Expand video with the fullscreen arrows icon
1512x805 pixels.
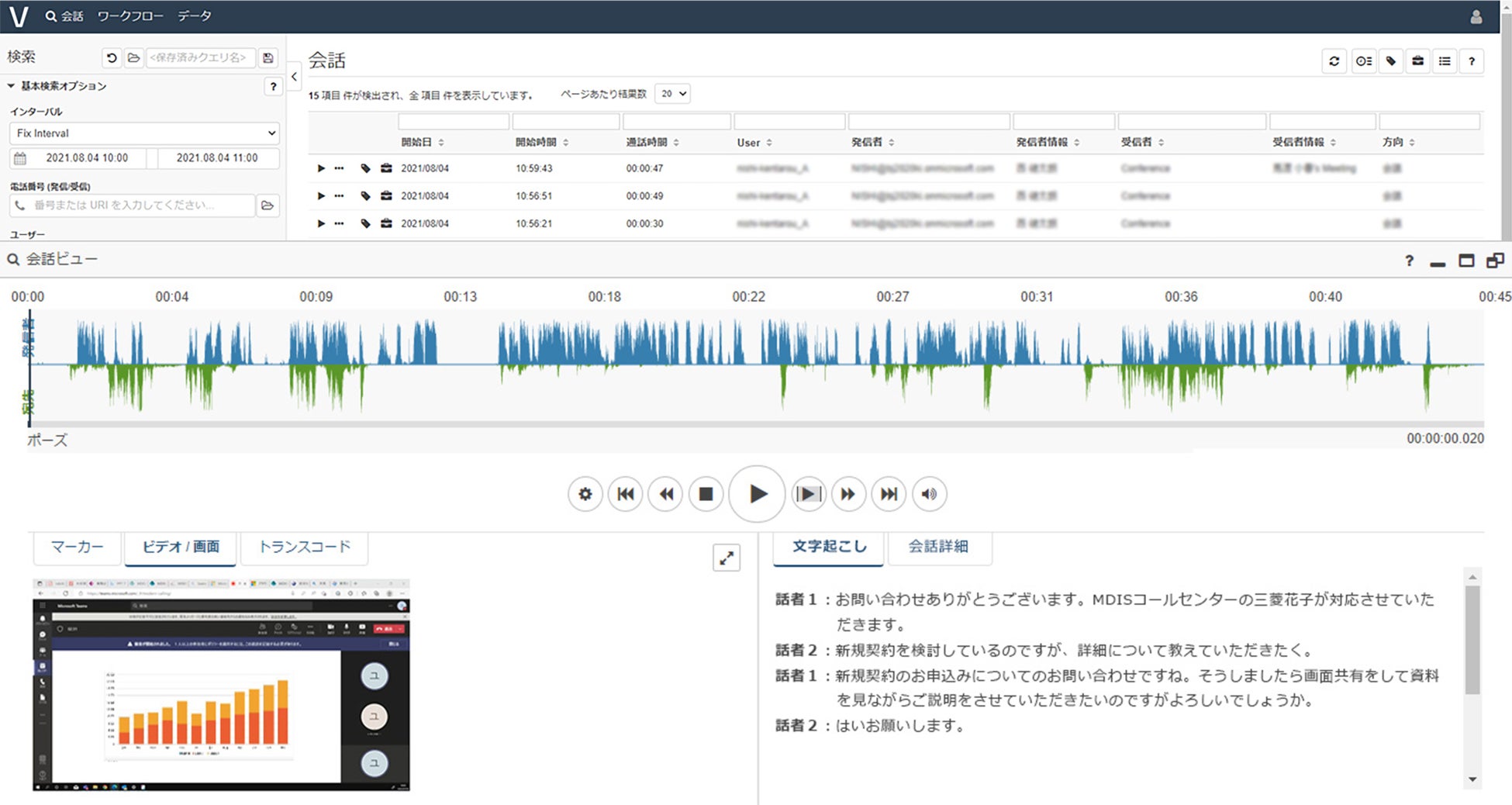(x=727, y=558)
